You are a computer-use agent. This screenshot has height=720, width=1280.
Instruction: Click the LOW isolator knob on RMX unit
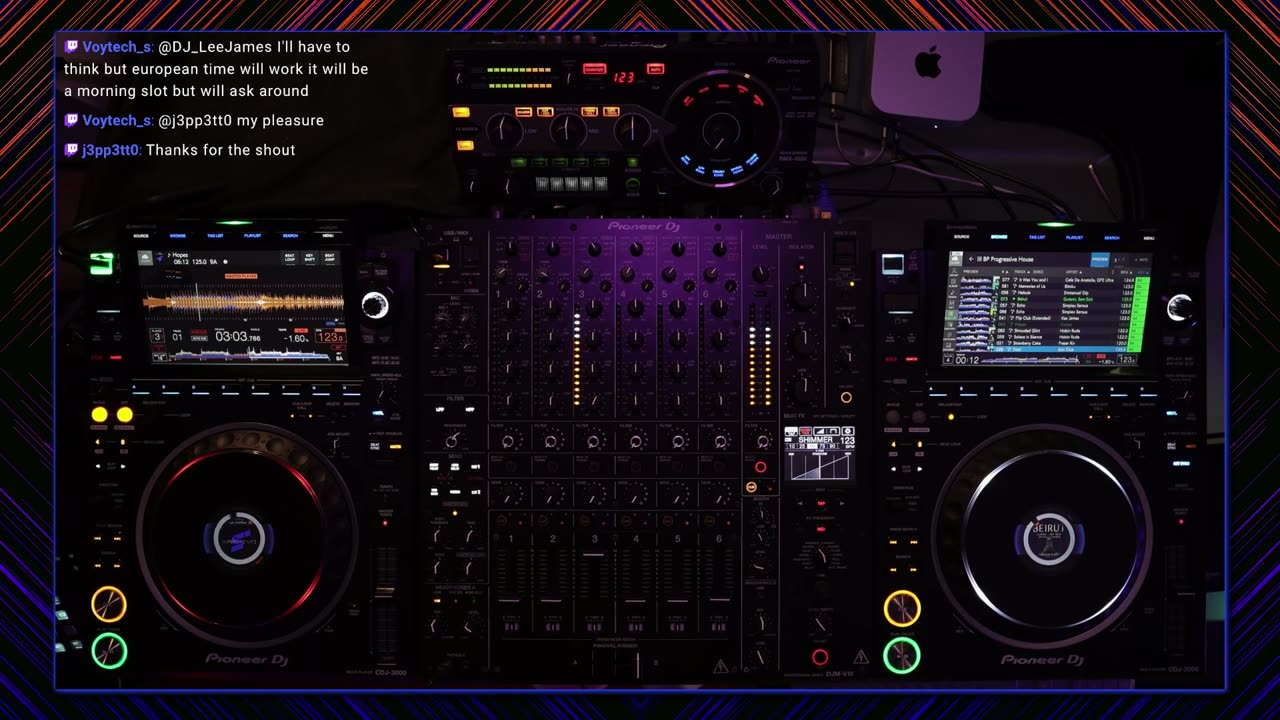click(x=504, y=130)
